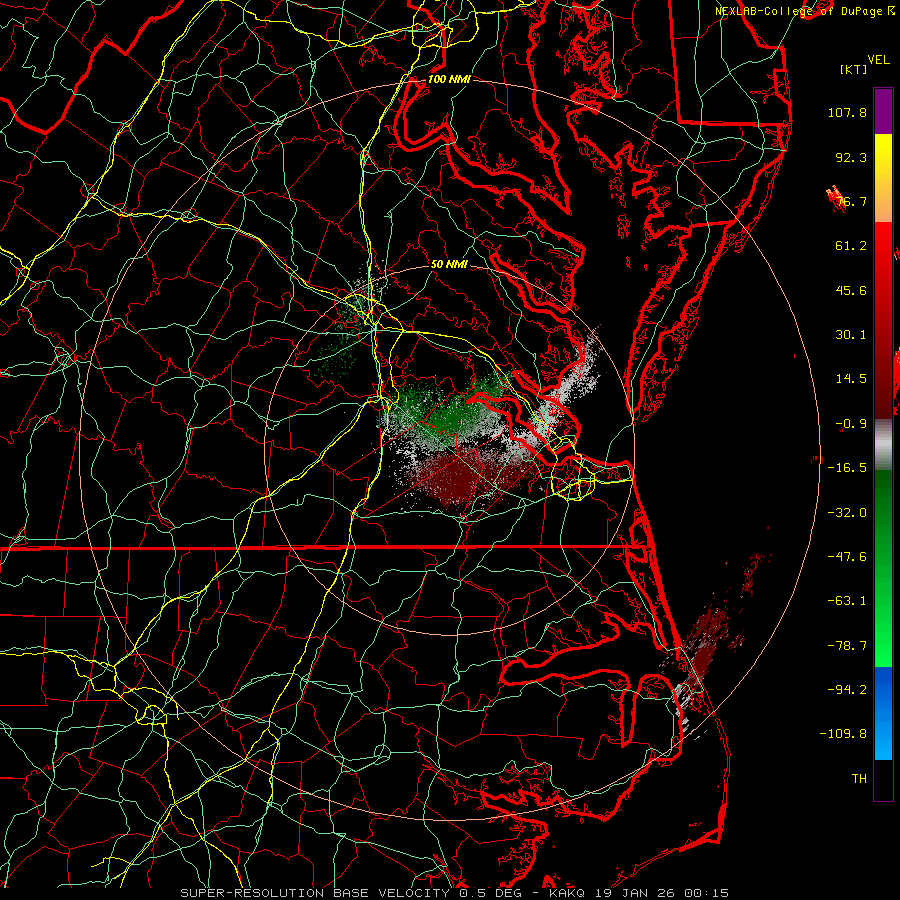The height and width of the screenshot is (900, 900).
Task: Click the 100 NMI range ring label
Action: tap(449, 79)
